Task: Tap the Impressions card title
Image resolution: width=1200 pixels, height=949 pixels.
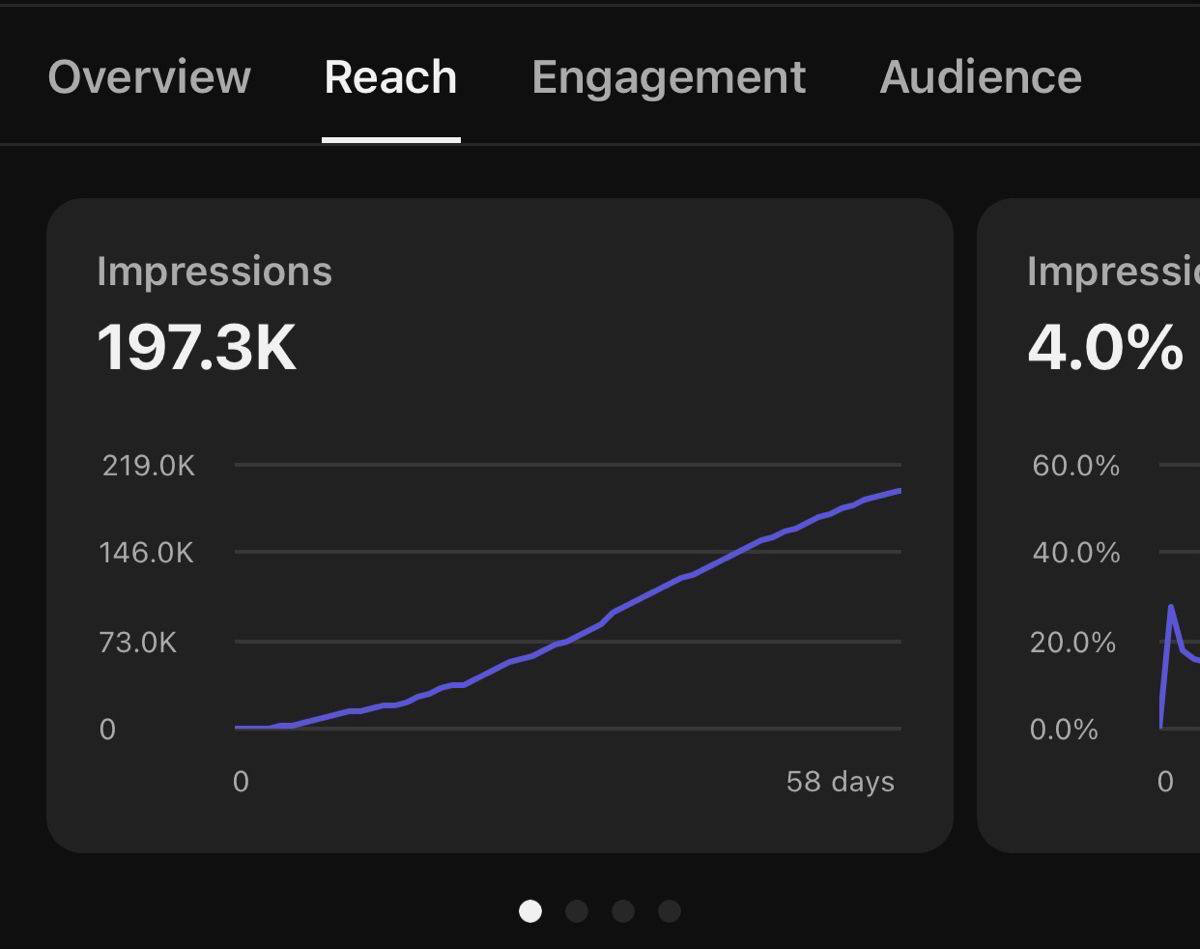Action: (x=215, y=272)
